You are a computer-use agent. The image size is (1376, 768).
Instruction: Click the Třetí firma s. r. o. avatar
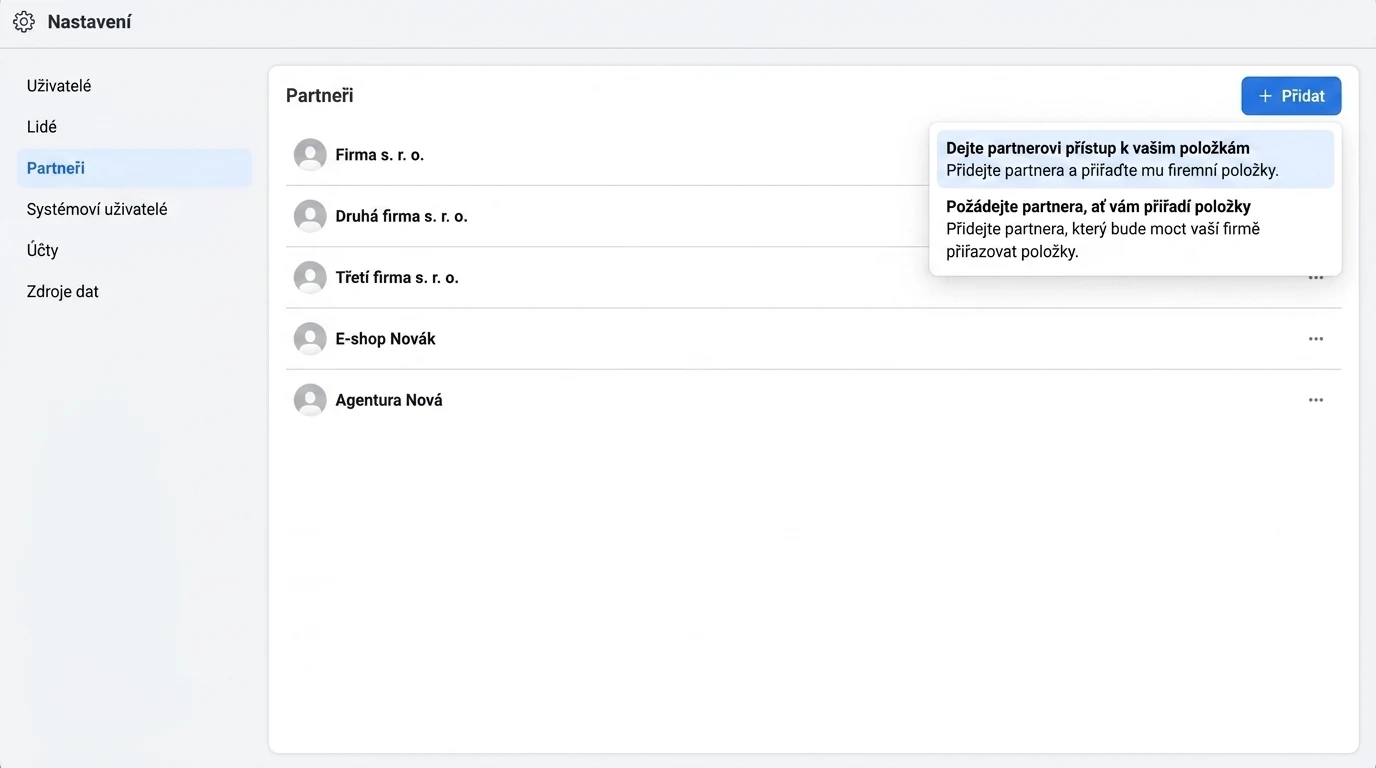click(x=310, y=277)
